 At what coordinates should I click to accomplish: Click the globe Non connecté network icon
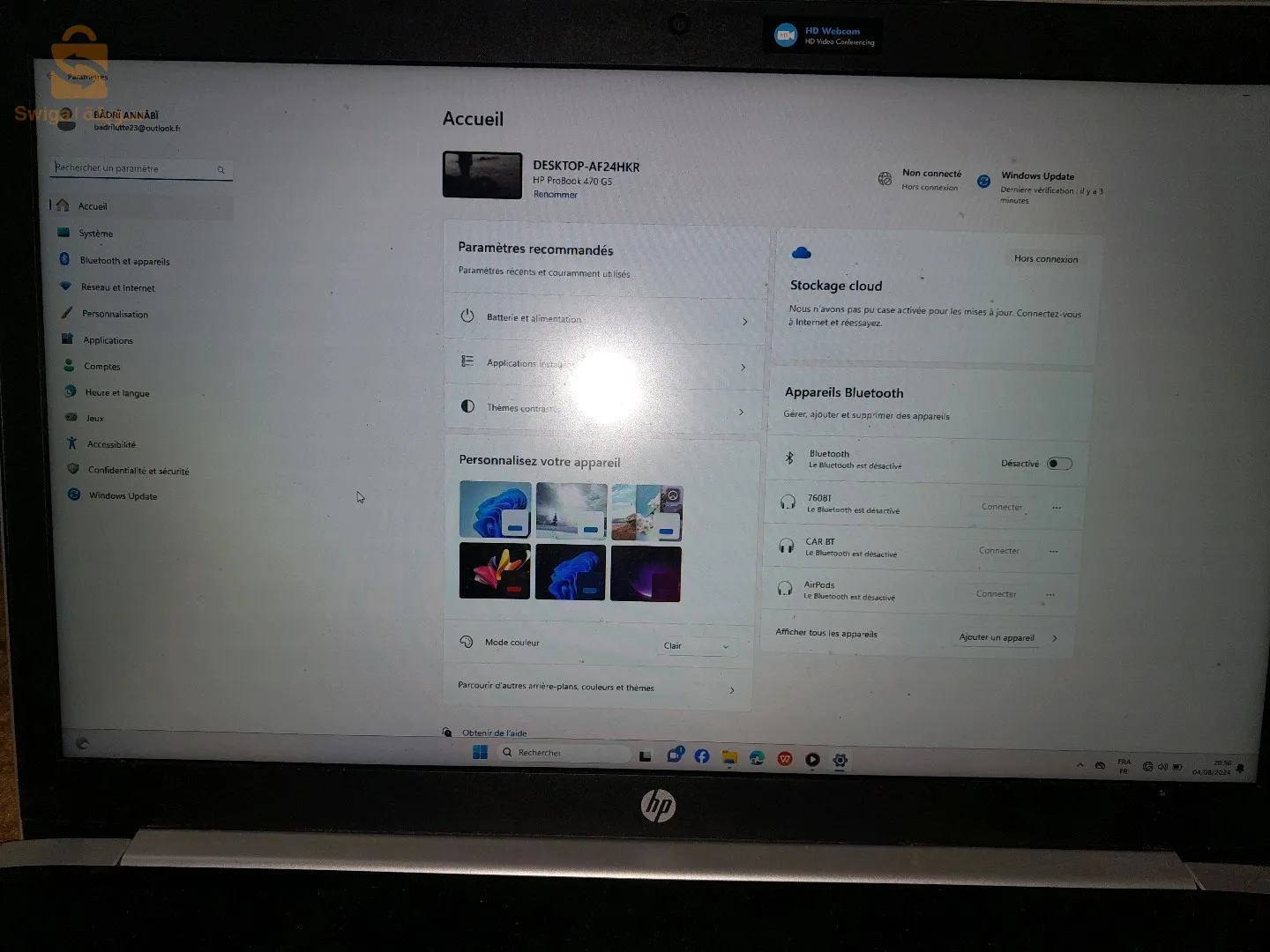point(885,179)
